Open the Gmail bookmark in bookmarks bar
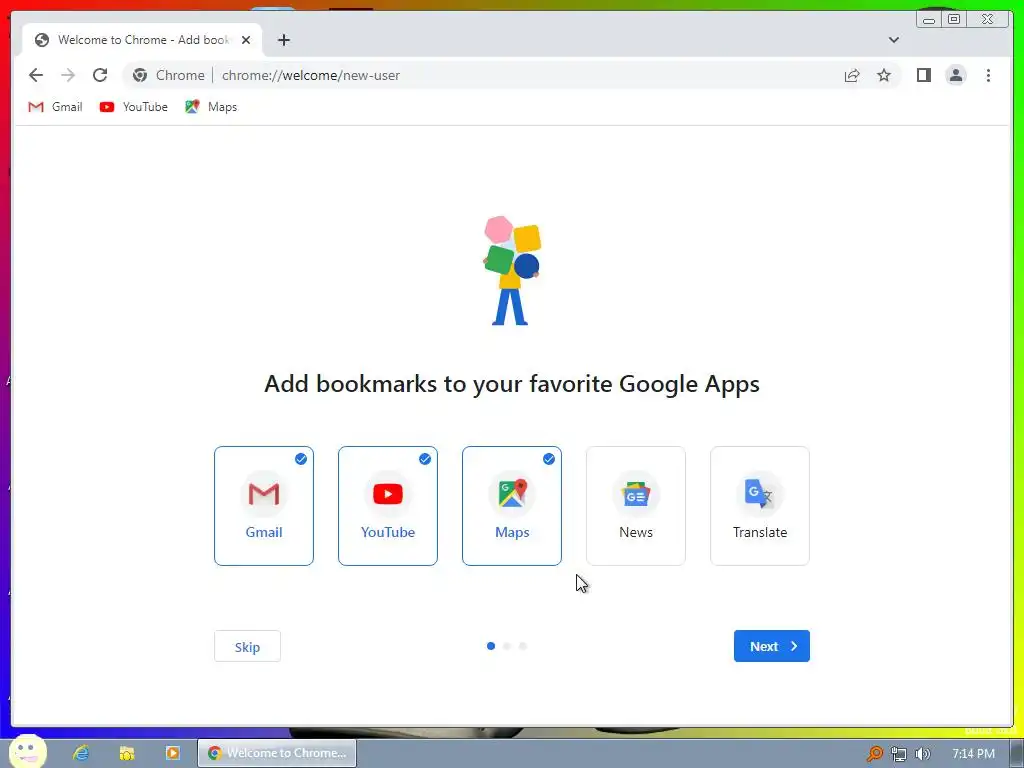This screenshot has width=1024, height=768. [x=56, y=107]
